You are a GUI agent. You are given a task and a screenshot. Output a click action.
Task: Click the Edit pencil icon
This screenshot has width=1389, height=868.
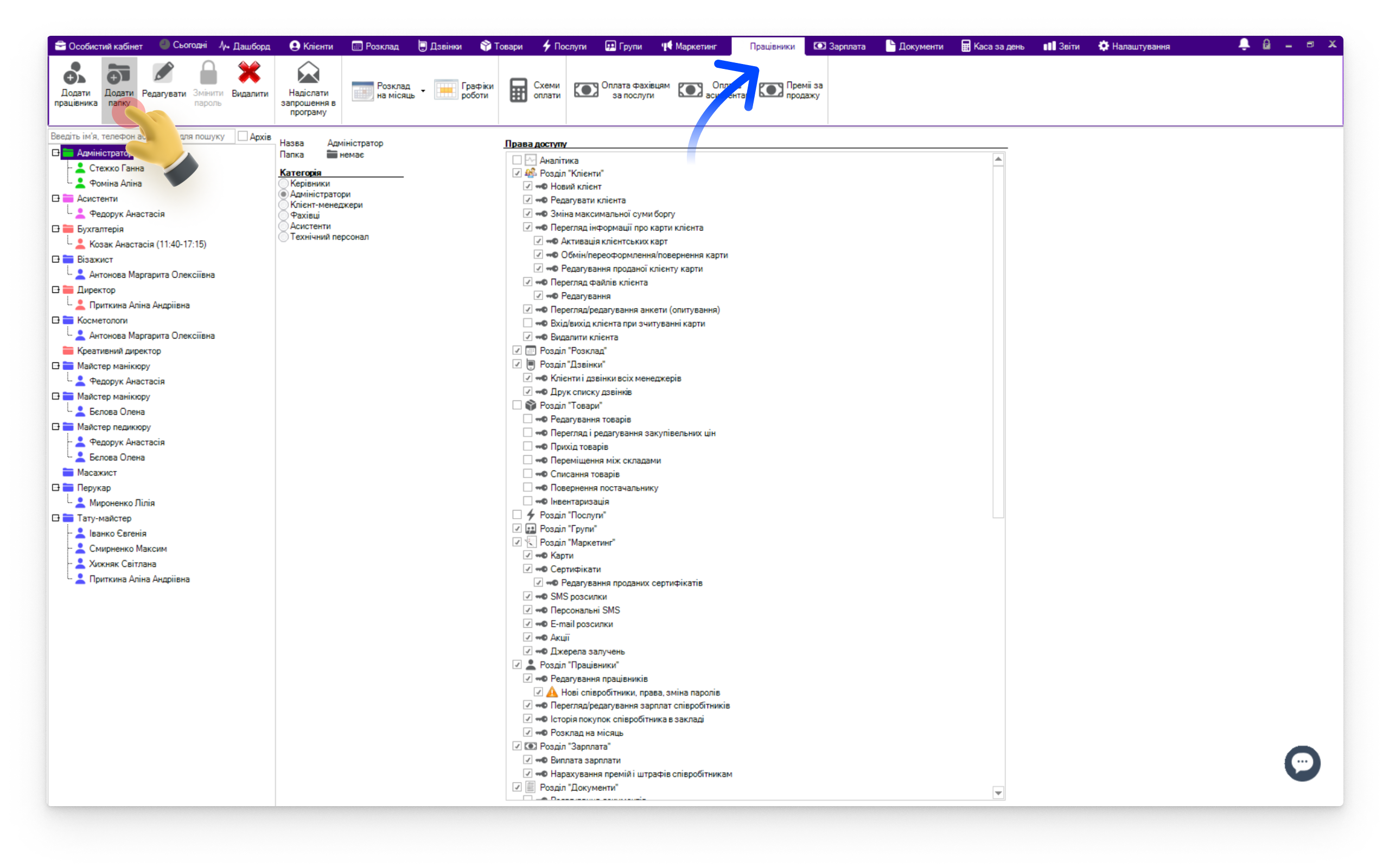163,73
